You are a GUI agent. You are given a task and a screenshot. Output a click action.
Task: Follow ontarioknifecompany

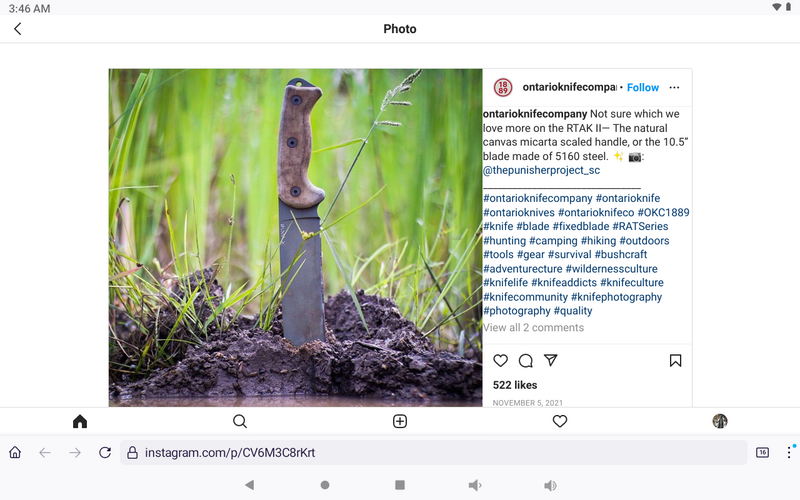coord(643,88)
